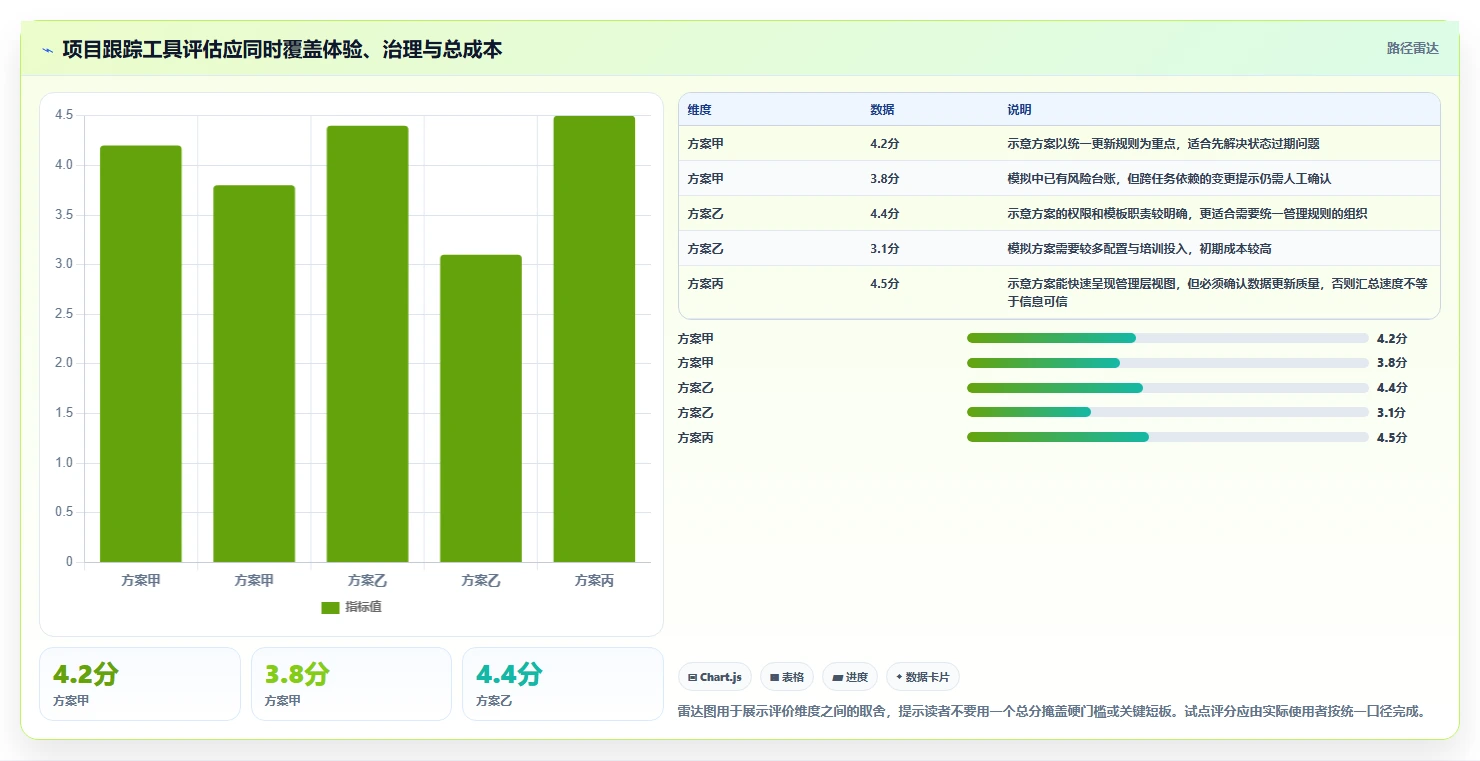This screenshot has height=761, width=1480.
Task: Select the 4.4分 cell in the table
Action: click(x=884, y=214)
